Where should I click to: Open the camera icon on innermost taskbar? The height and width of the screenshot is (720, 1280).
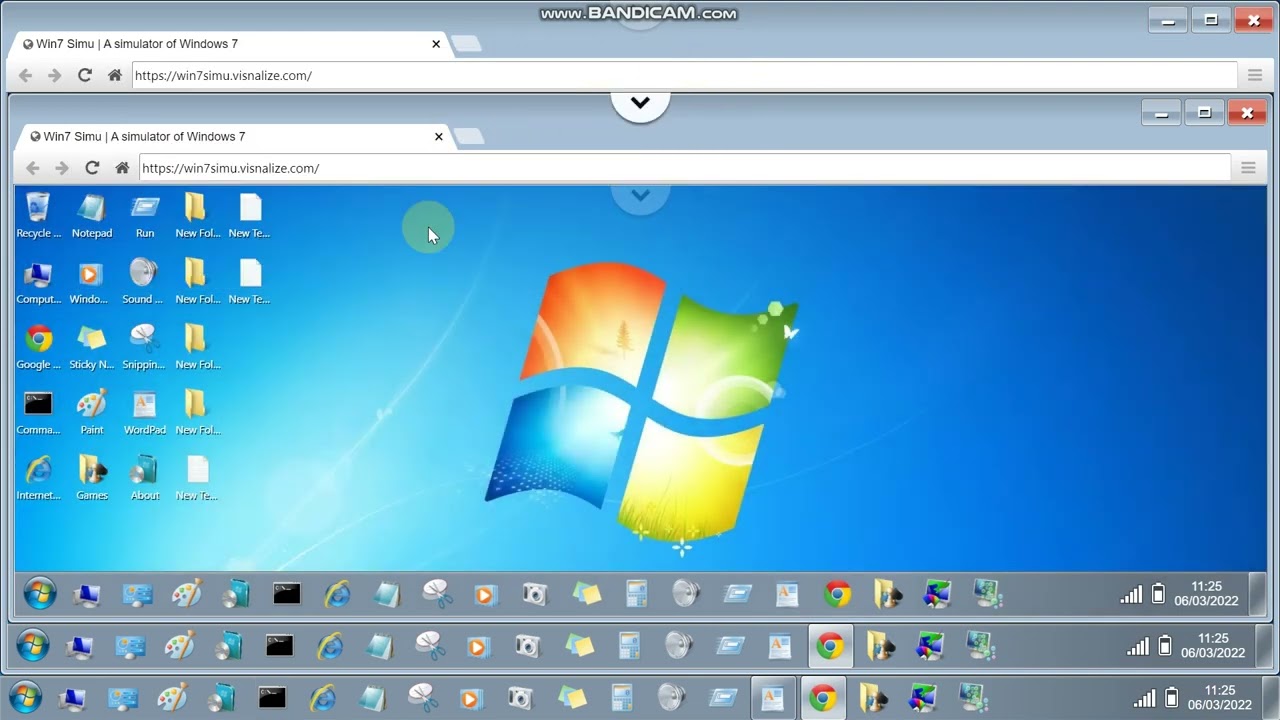[x=535, y=594]
